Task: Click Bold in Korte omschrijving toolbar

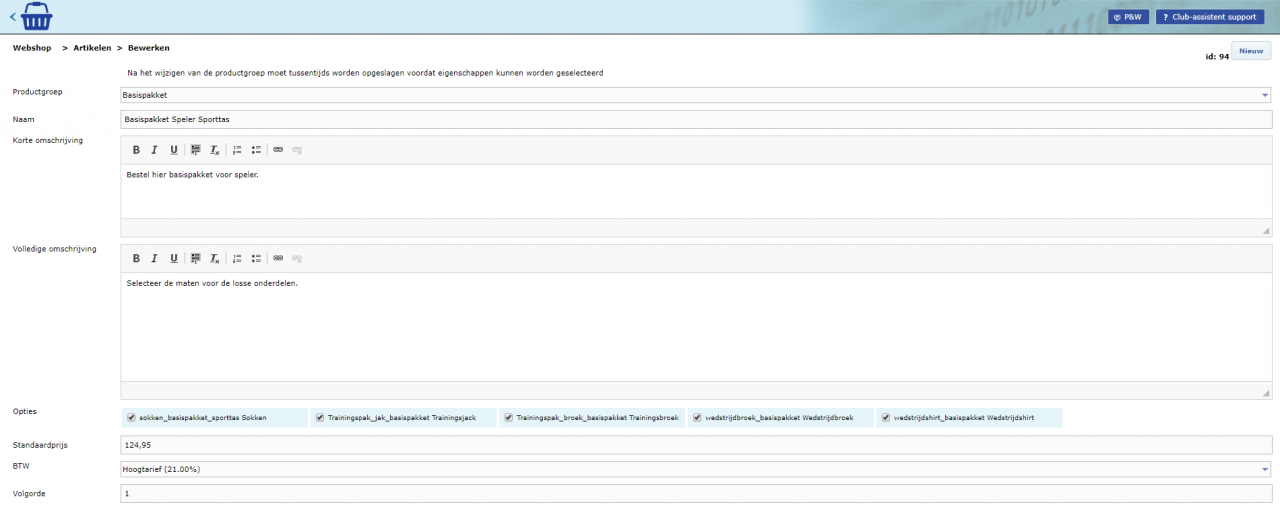Action: [x=136, y=150]
